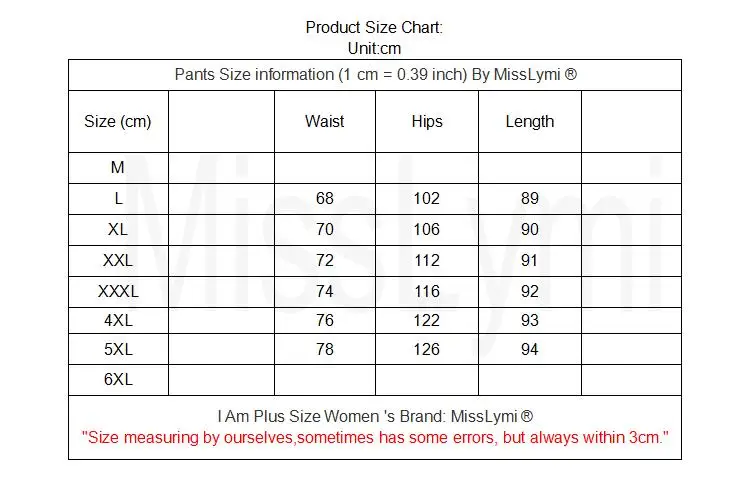Screen dimensions: 750x500
Task: Click the 4XL hips value 122
Action: coord(427,320)
